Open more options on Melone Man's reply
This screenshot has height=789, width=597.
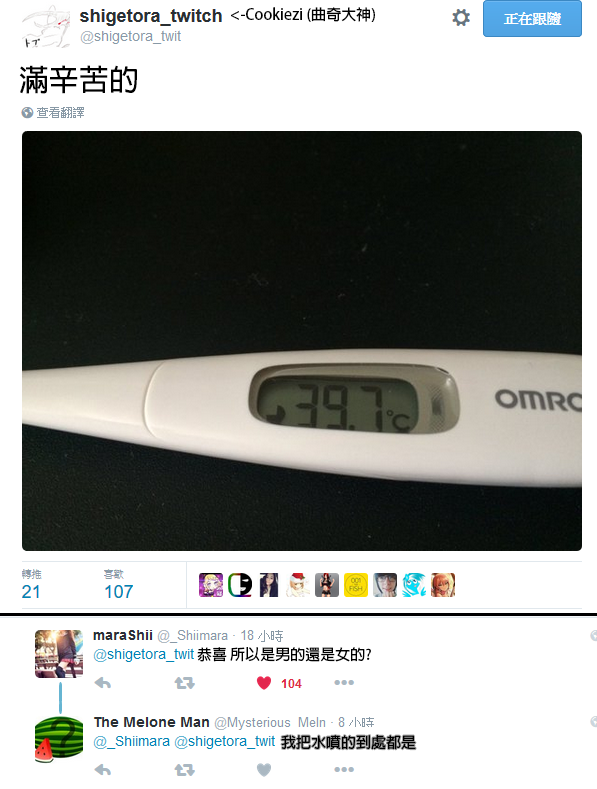[344, 769]
